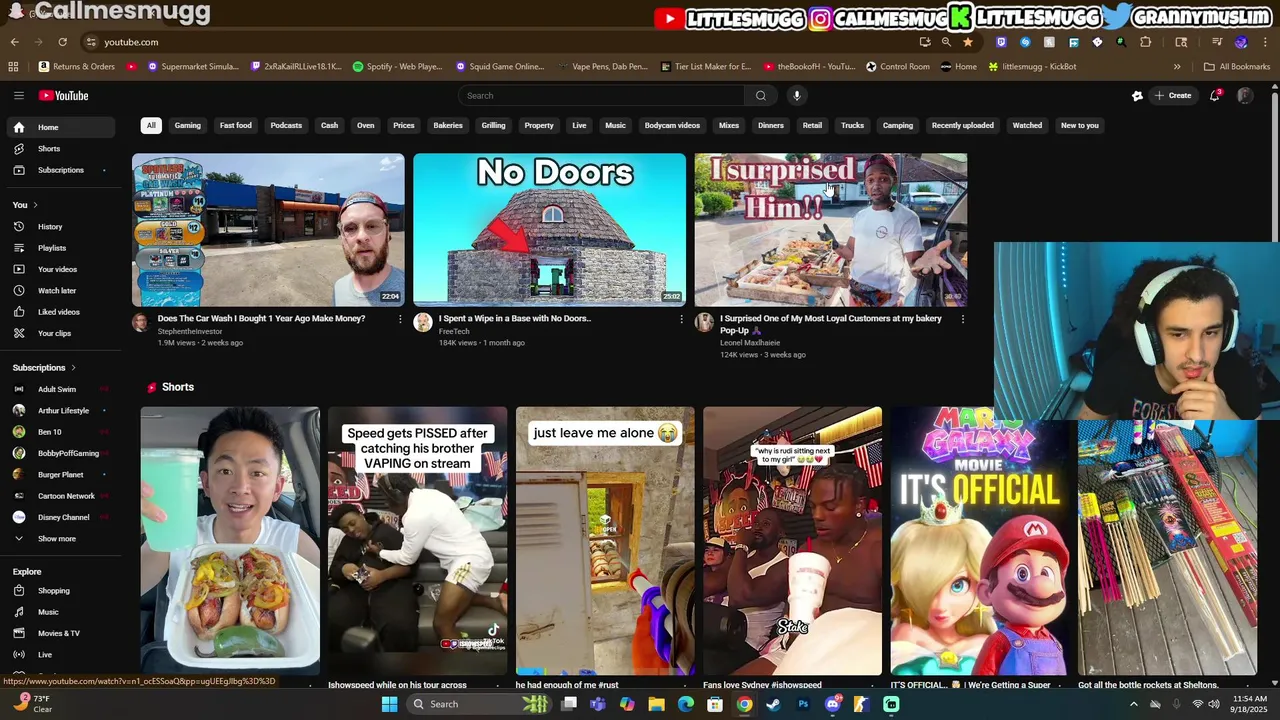
Task: Open the Control Room bookmark
Action: coord(898,67)
